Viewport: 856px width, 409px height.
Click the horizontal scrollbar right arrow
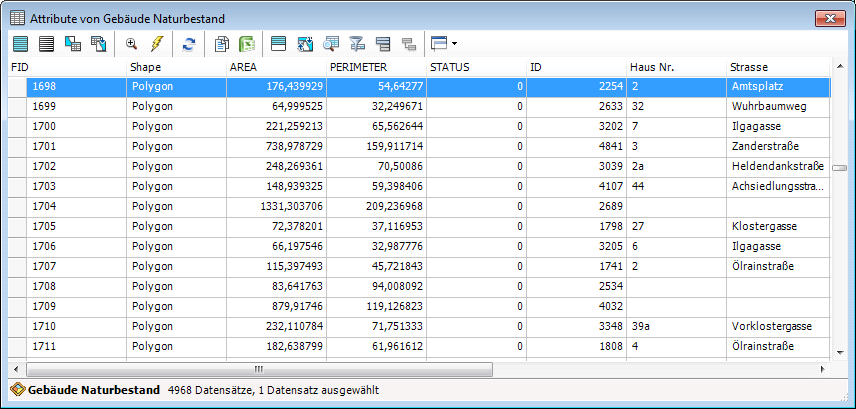pyautogui.click(x=824, y=369)
